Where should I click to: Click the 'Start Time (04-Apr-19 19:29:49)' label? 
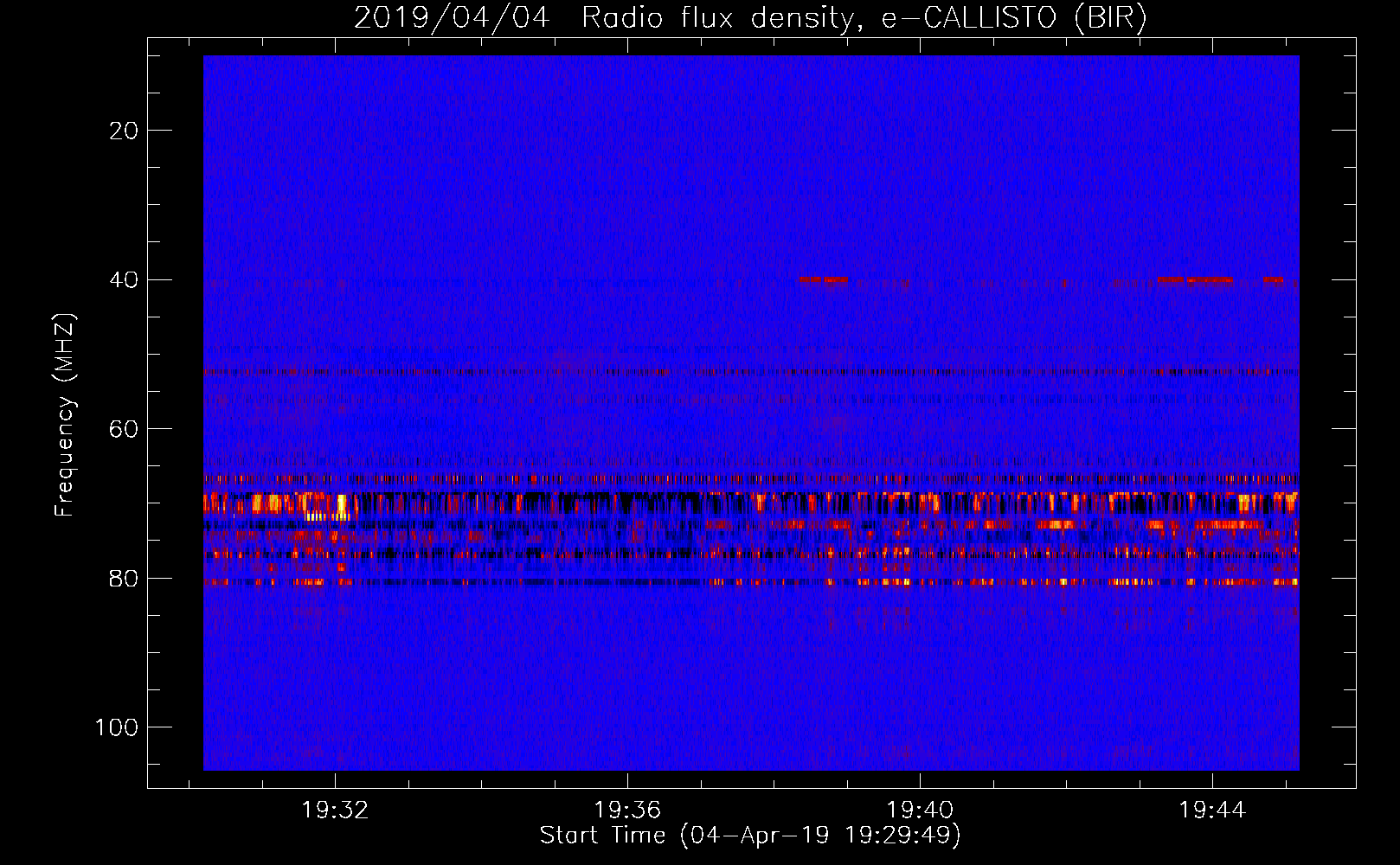(x=750, y=836)
